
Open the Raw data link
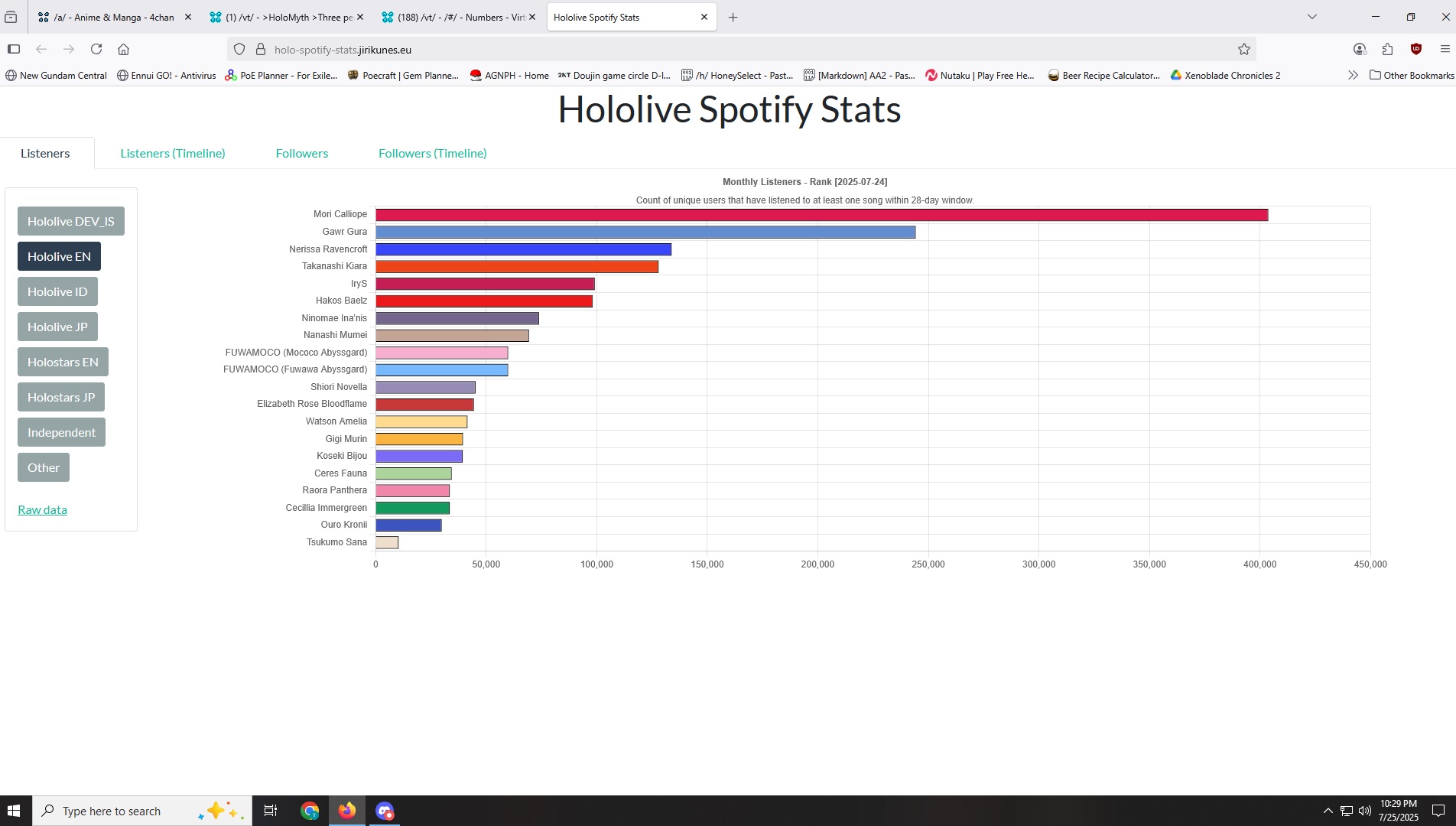42,509
